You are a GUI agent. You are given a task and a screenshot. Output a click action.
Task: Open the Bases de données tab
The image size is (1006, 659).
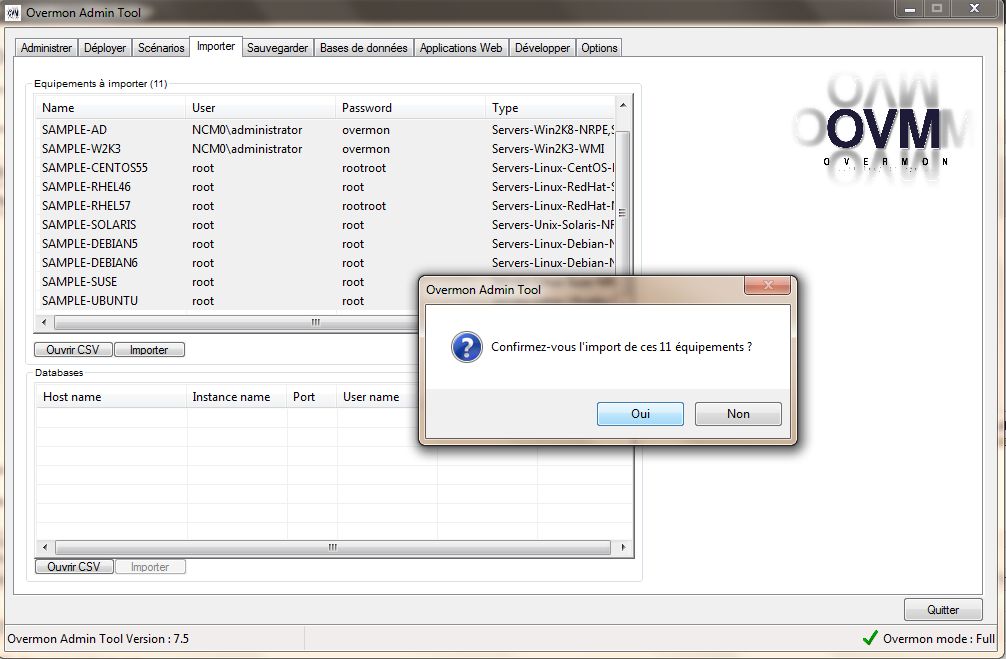point(364,48)
